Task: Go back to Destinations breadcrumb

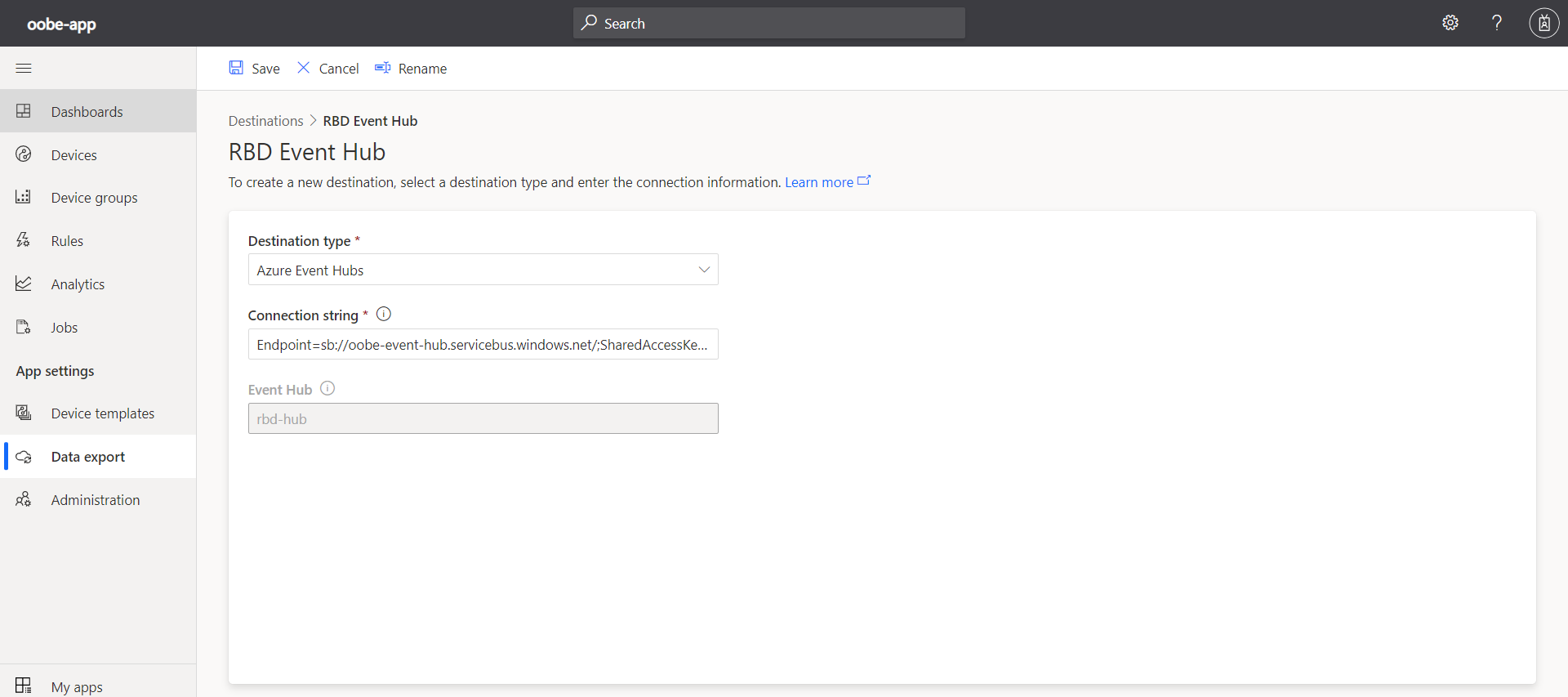Action: click(265, 121)
